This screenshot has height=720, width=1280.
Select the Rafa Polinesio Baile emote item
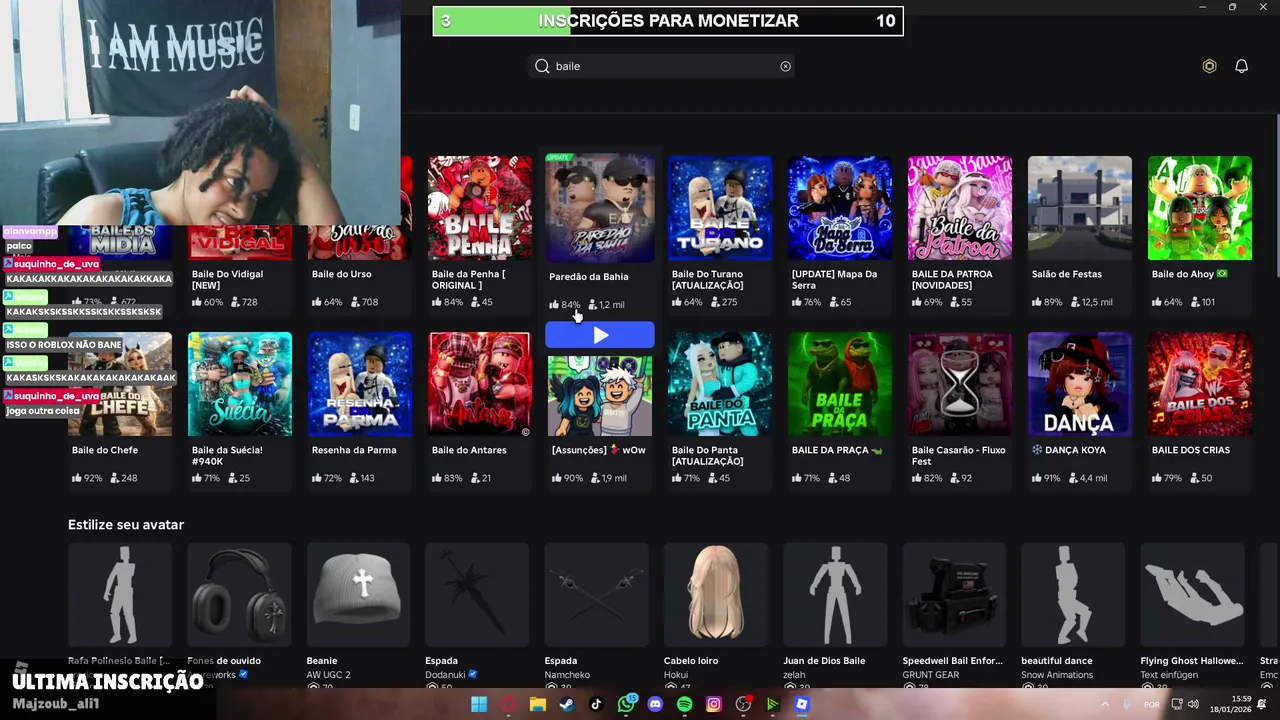(120, 596)
